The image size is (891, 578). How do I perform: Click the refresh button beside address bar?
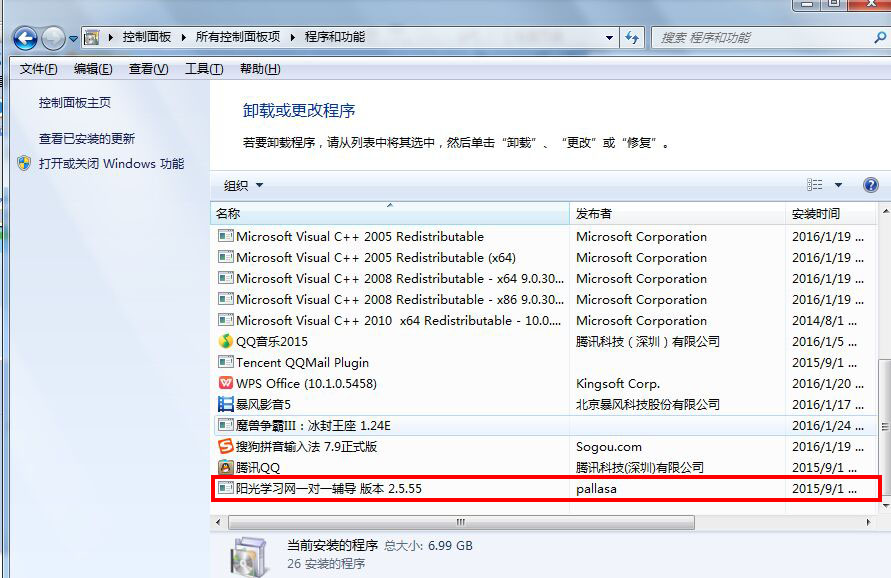(632, 38)
